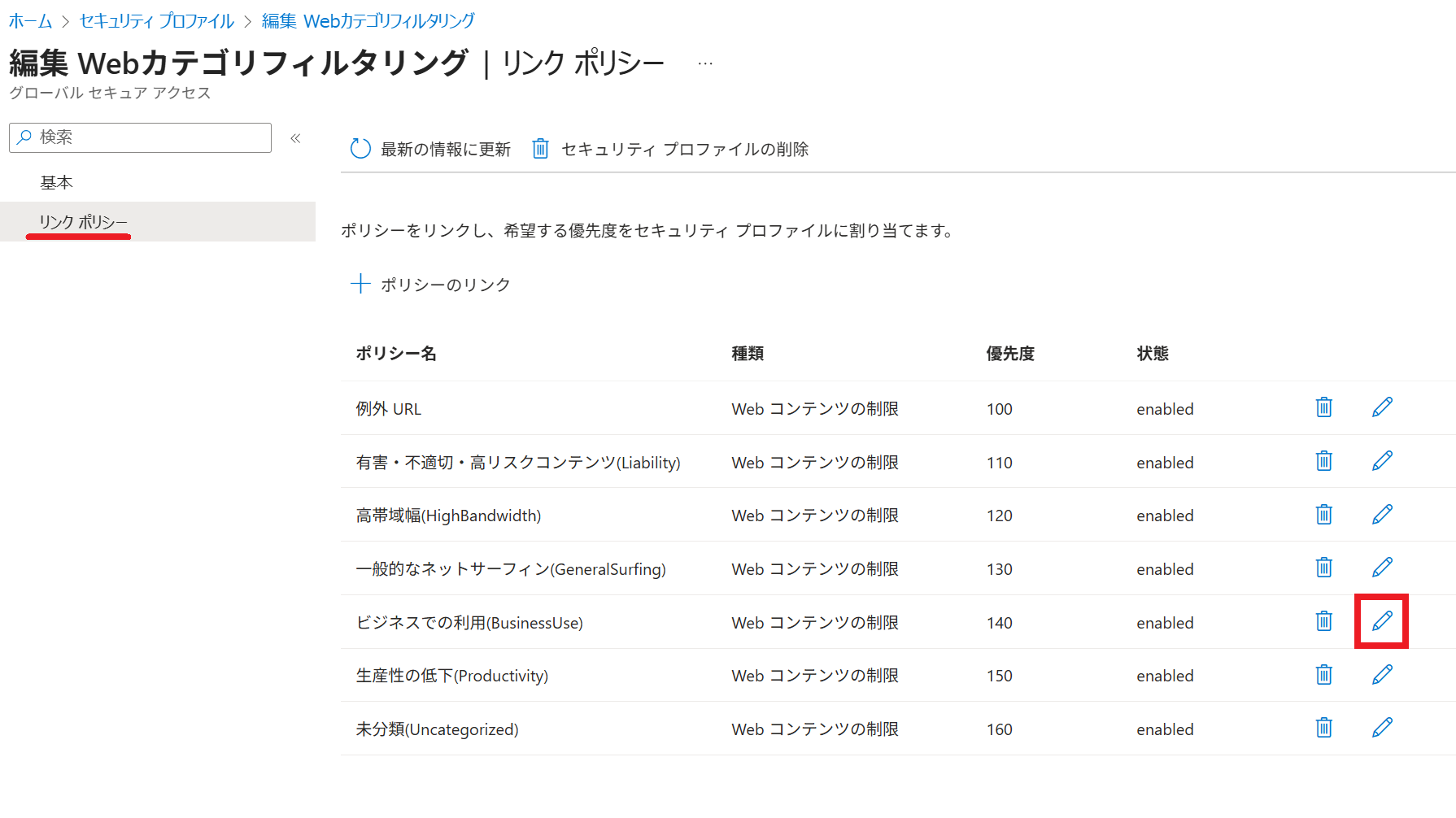
Task: Select the 生産性の低下(Productivity) policy name
Action: tap(452, 676)
